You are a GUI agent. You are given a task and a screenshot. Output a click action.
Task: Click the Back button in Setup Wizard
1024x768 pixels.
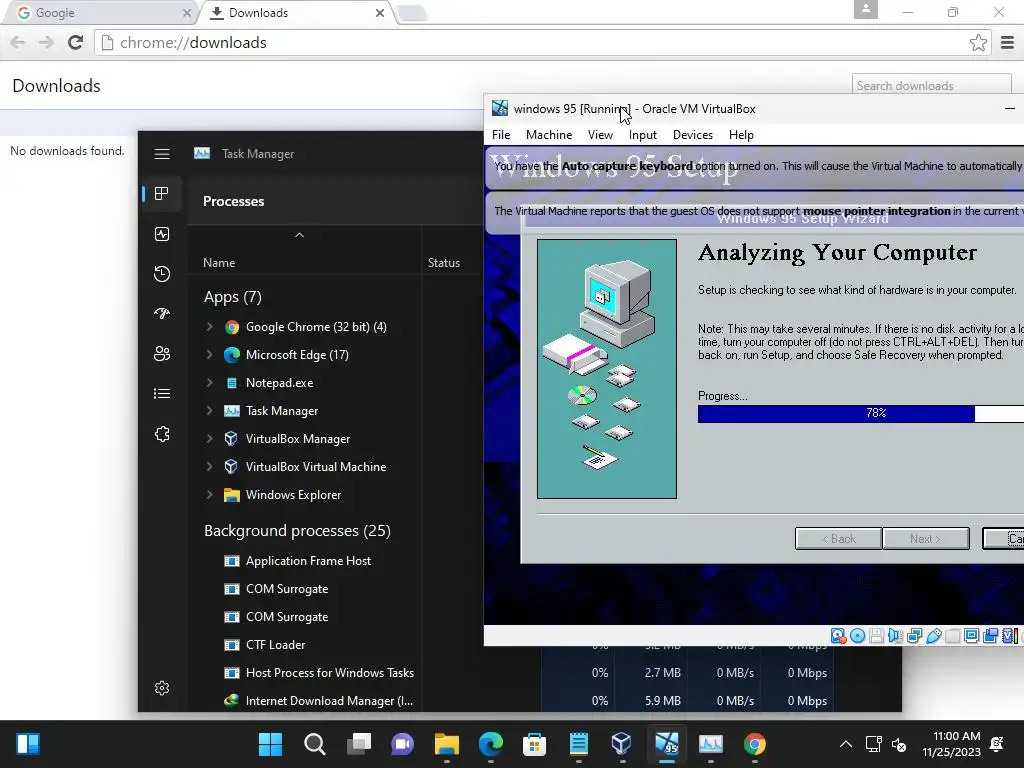click(x=838, y=539)
